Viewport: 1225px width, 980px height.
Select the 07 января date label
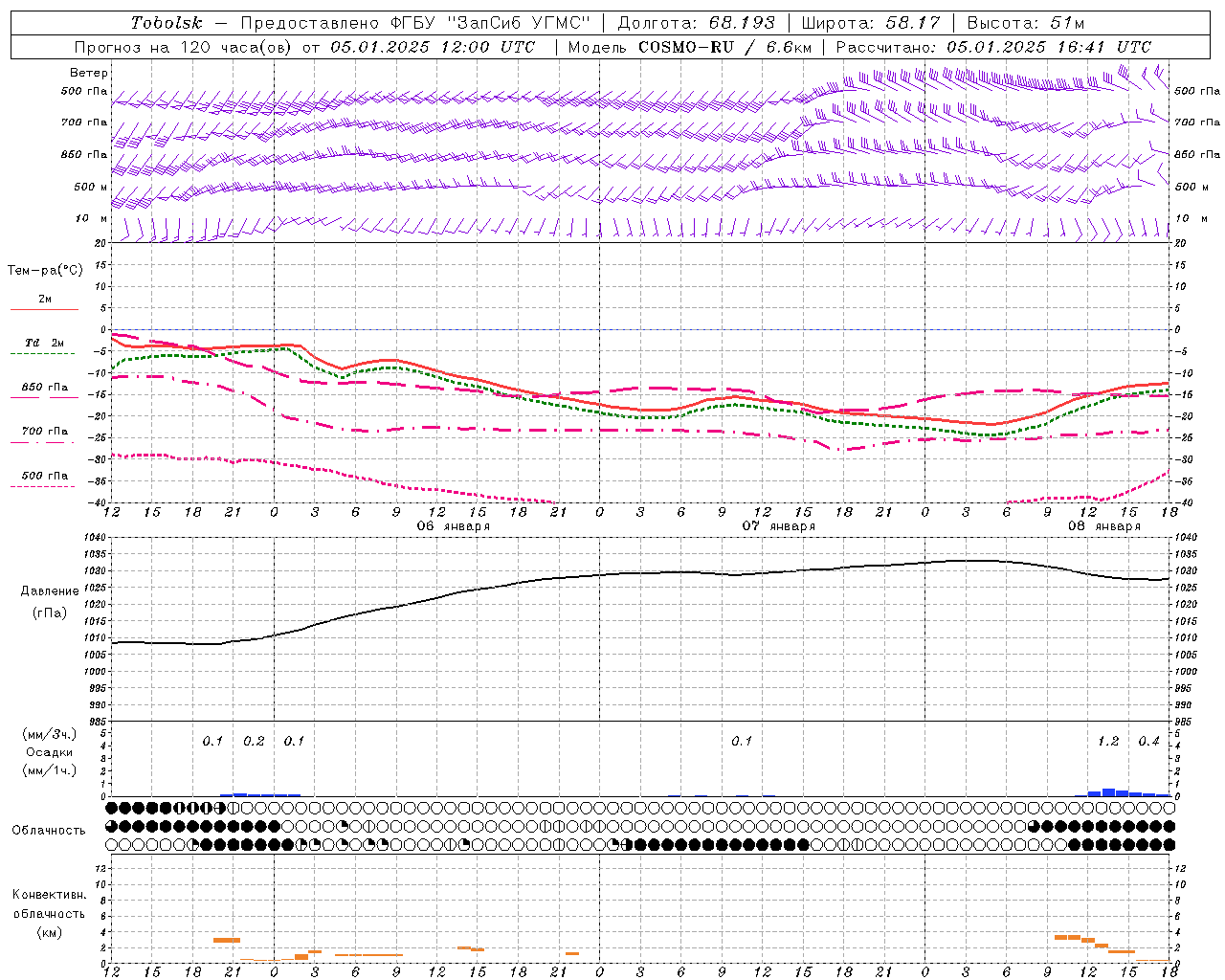click(x=778, y=526)
